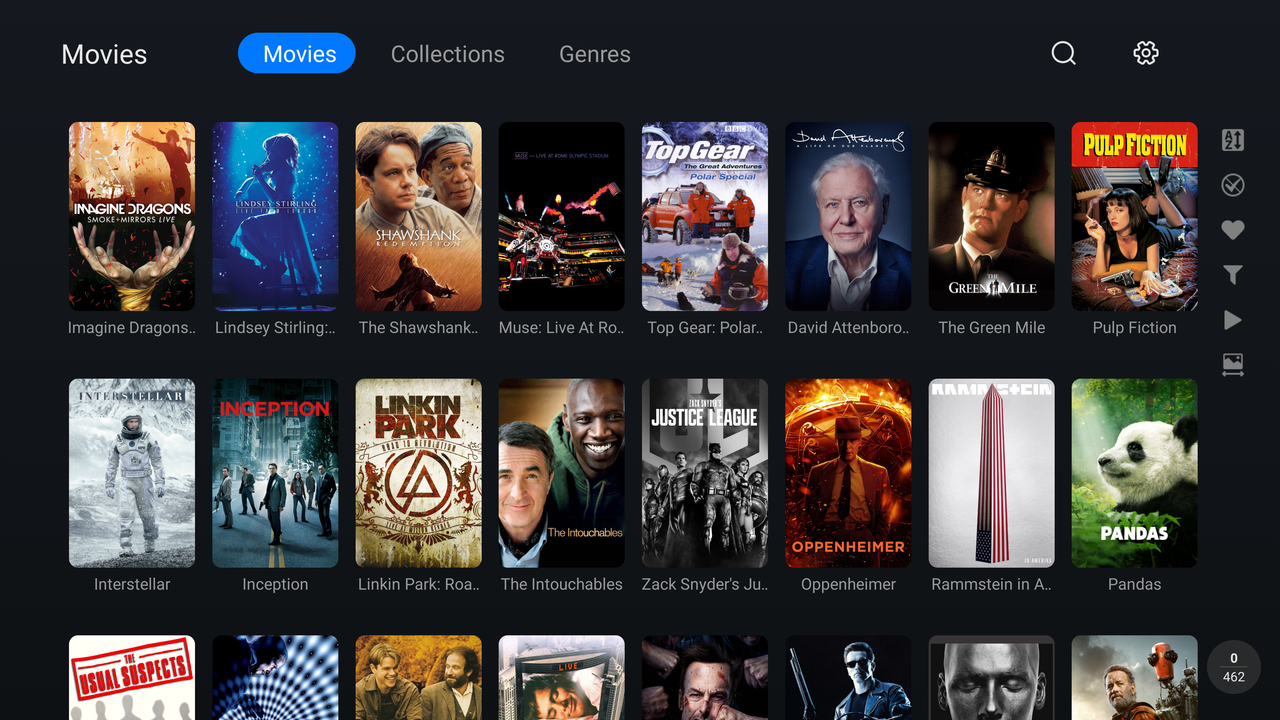The image size is (1280, 720).
Task: Click the "Interstellar" title text
Action: (x=132, y=584)
